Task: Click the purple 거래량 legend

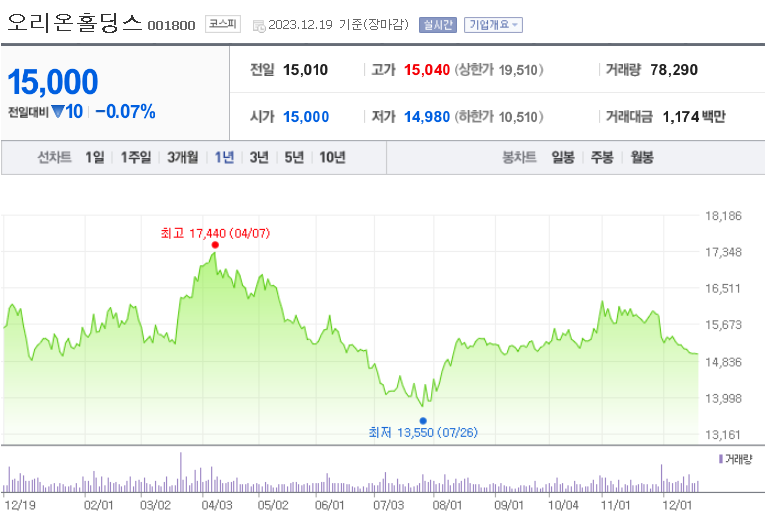Action: click(735, 459)
